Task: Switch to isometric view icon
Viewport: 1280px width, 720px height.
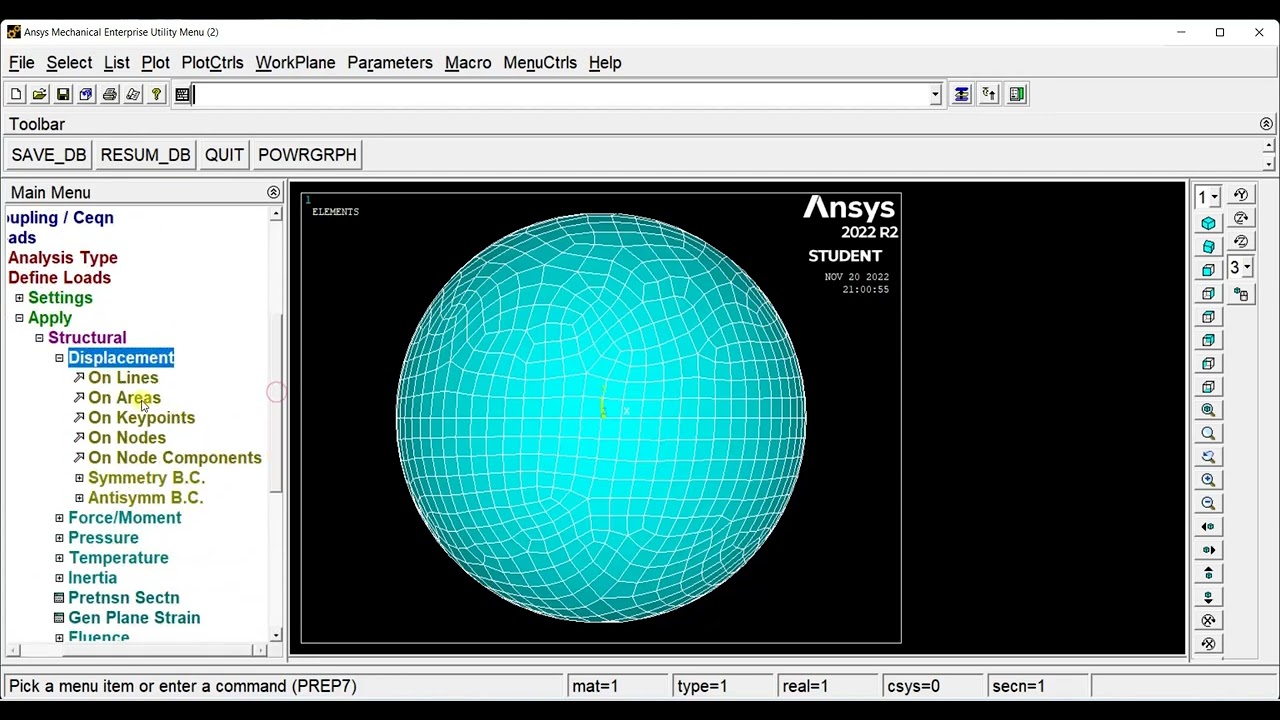Action: [1209, 223]
